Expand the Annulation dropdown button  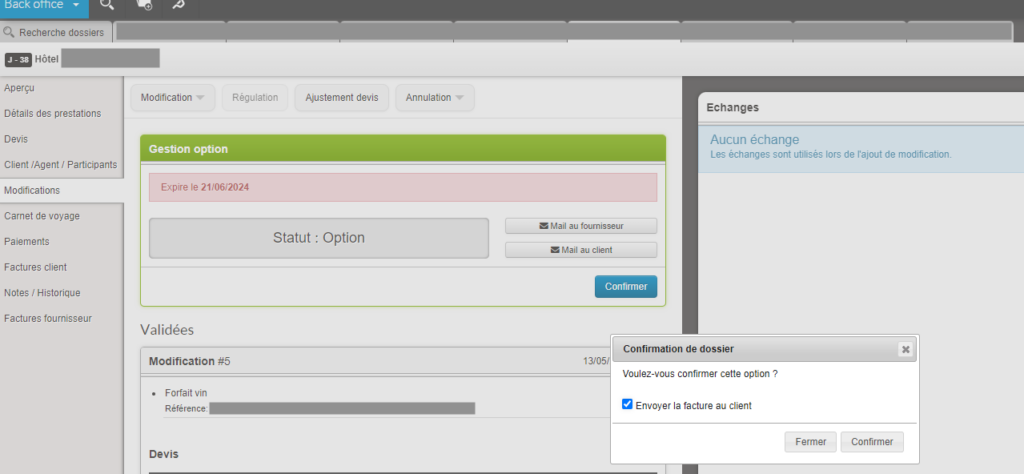click(435, 98)
